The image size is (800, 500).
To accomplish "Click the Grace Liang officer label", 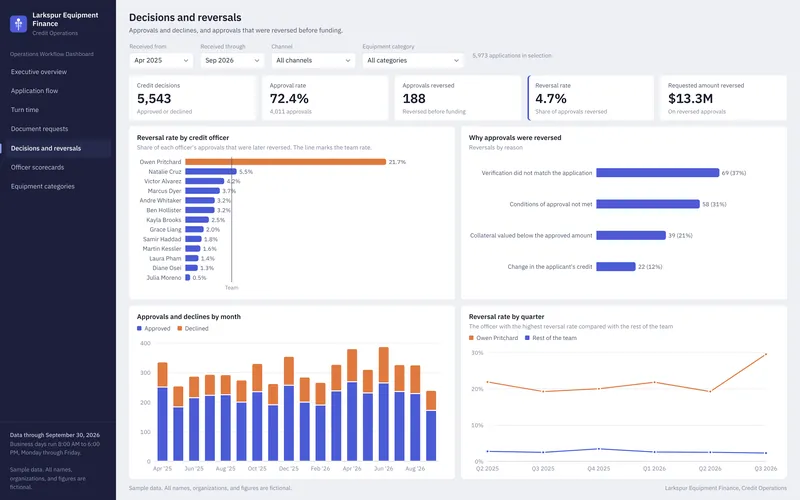I will 165,230.
